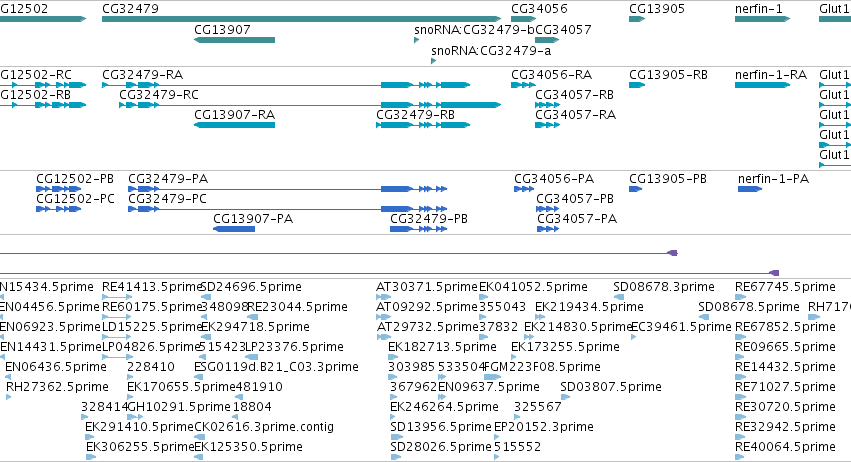851x462 pixels.
Task: Open the CG34056 gene label
Action: pyautogui.click(x=539, y=9)
